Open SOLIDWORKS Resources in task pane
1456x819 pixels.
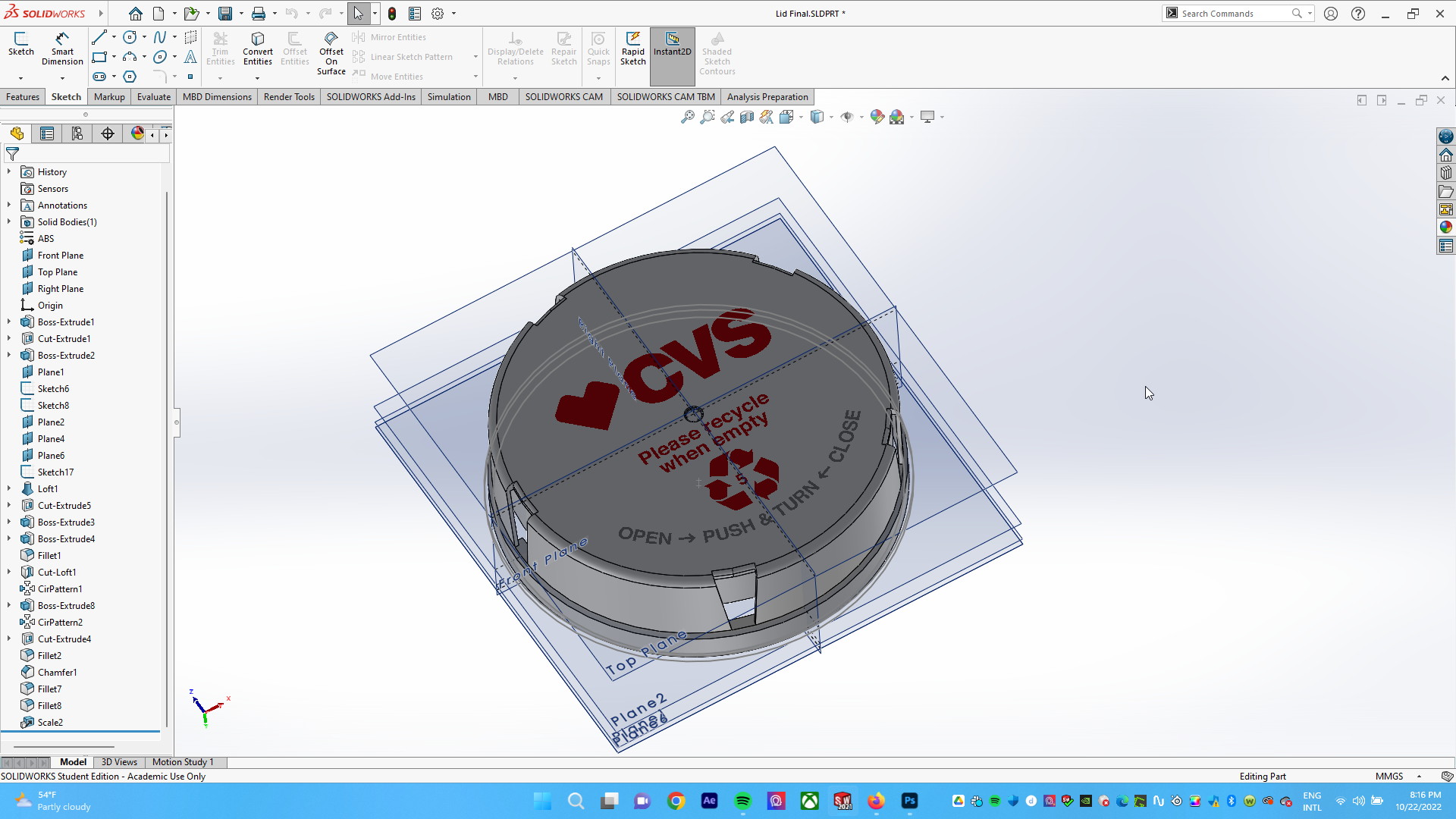(1446, 155)
